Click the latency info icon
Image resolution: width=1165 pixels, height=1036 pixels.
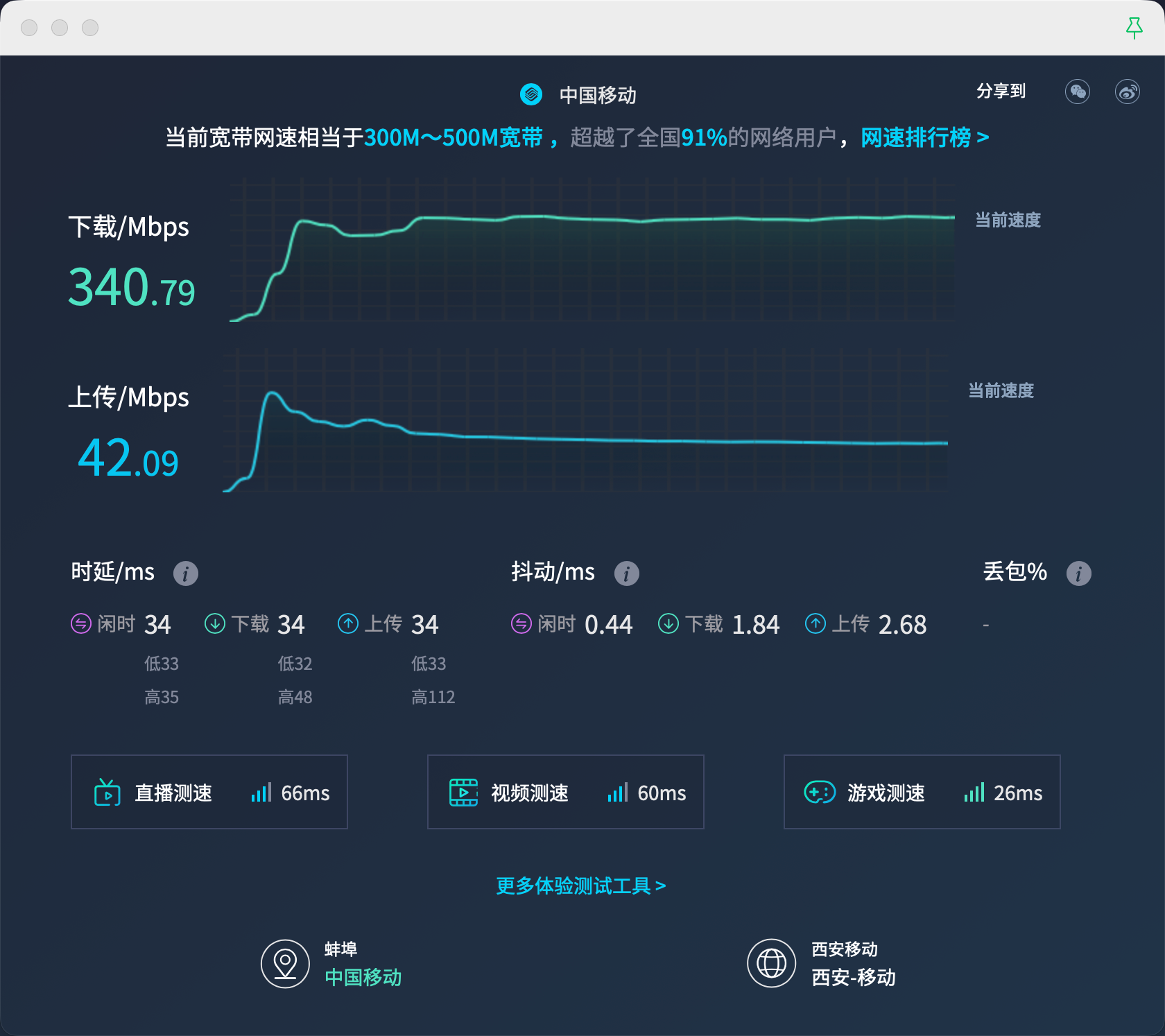(x=185, y=573)
